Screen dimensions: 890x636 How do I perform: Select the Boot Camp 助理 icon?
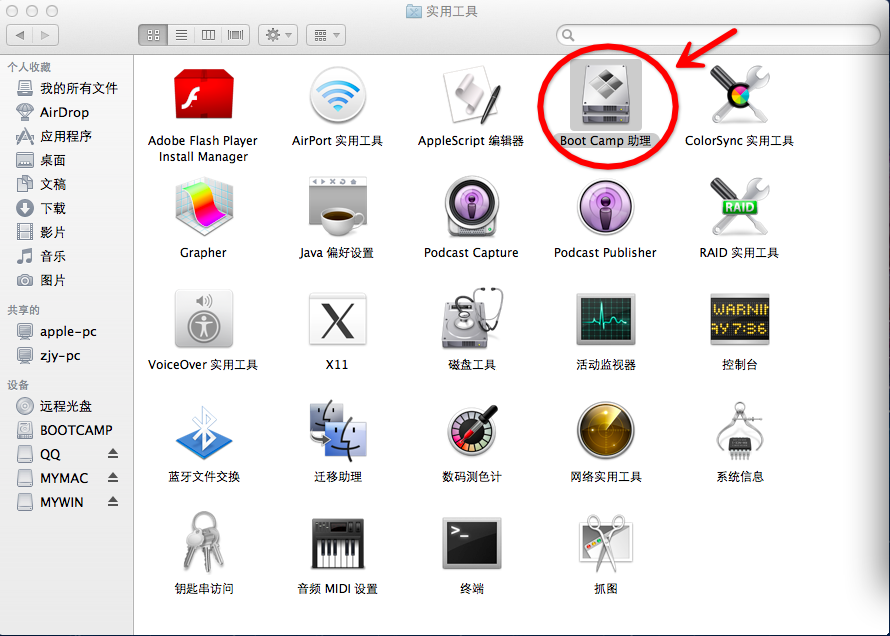(x=606, y=95)
